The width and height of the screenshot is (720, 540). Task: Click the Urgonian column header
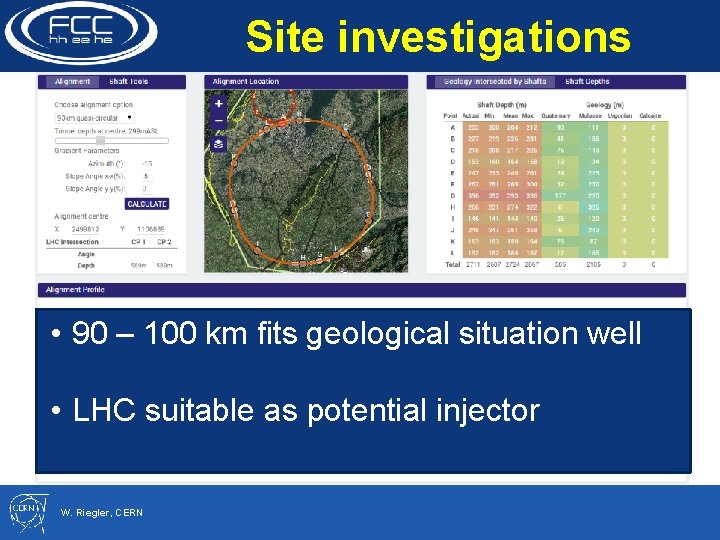(x=620, y=116)
